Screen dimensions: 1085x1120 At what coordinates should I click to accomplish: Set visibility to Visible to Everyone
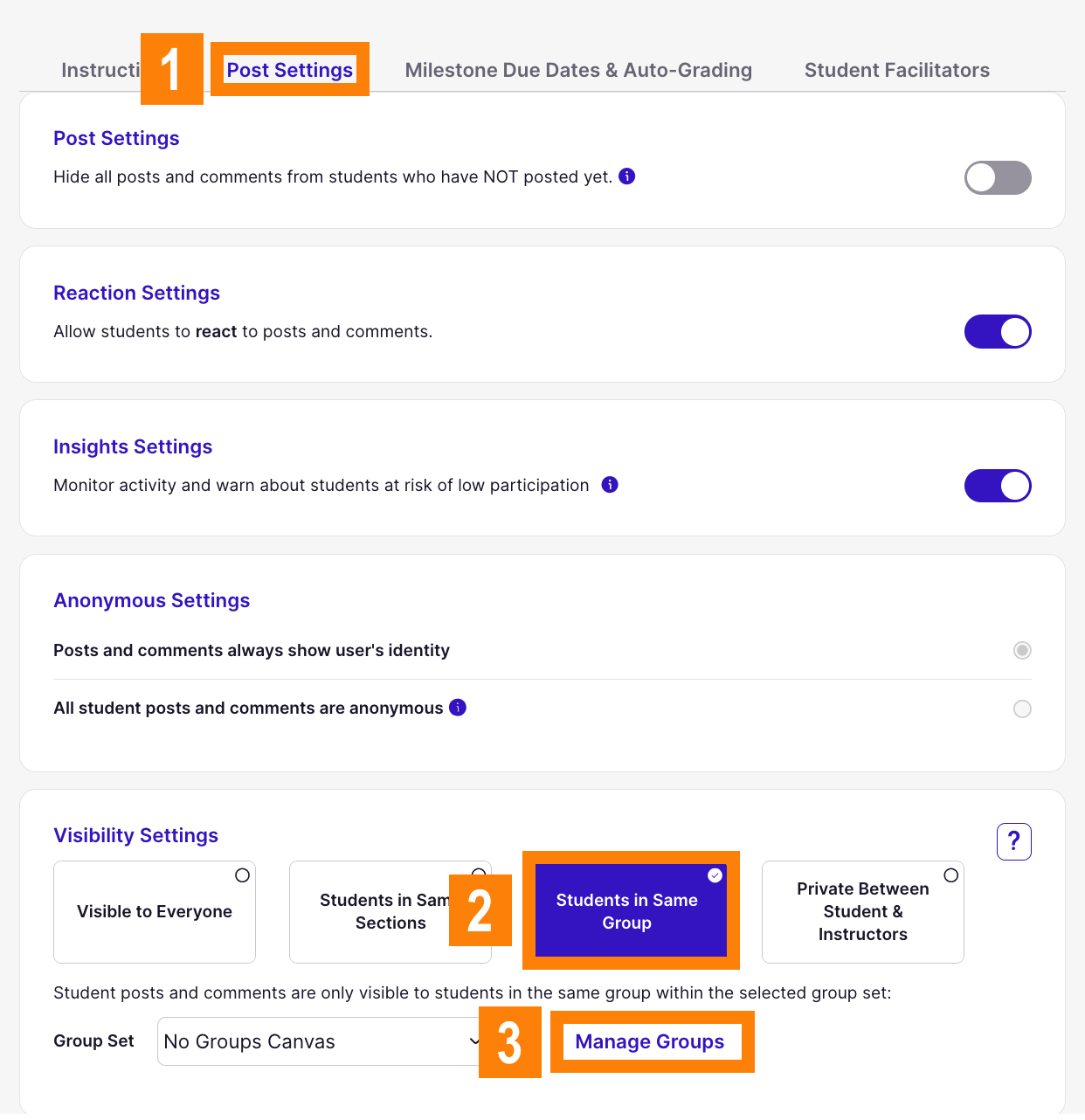click(x=155, y=911)
